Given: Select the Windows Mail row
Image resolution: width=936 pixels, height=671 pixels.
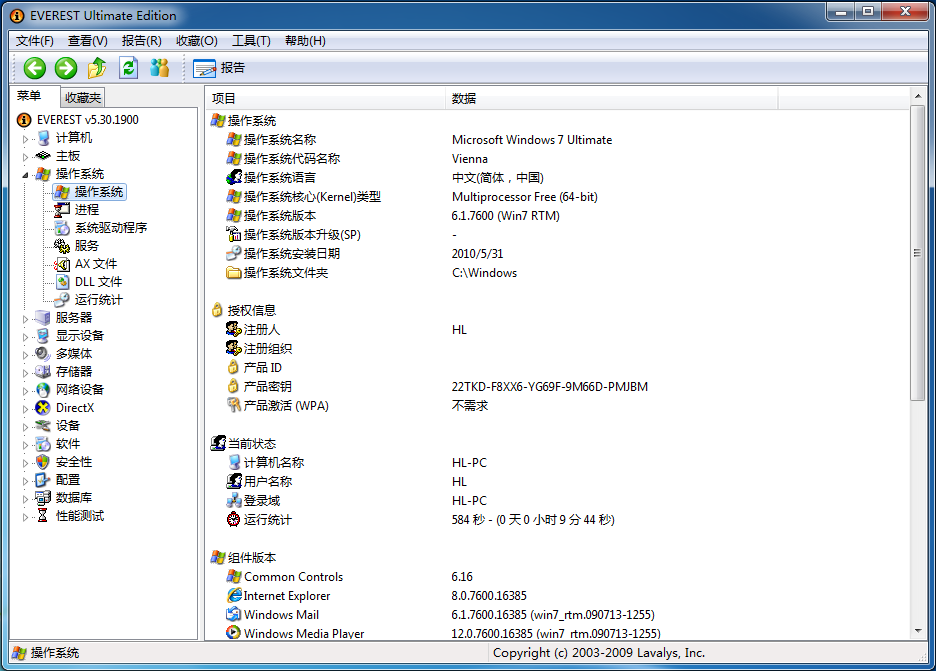Looking at the screenshot, I should [x=558, y=615].
